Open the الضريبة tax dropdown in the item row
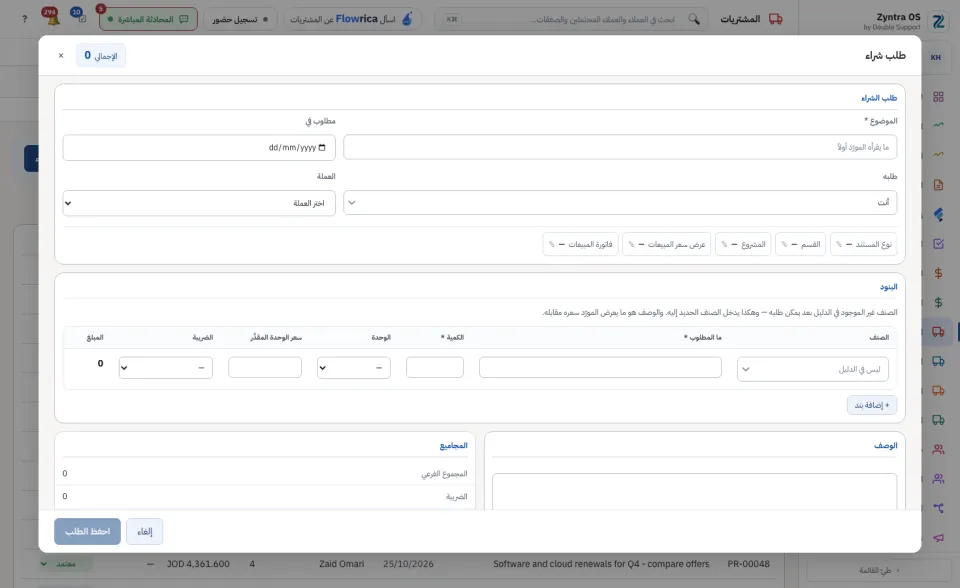 point(165,368)
